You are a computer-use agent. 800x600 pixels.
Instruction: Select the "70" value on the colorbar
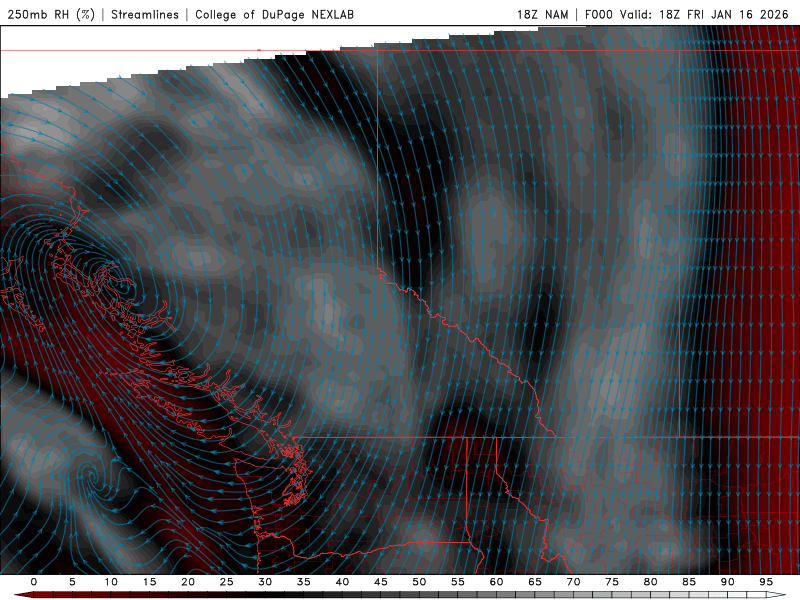pyautogui.click(x=573, y=582)
